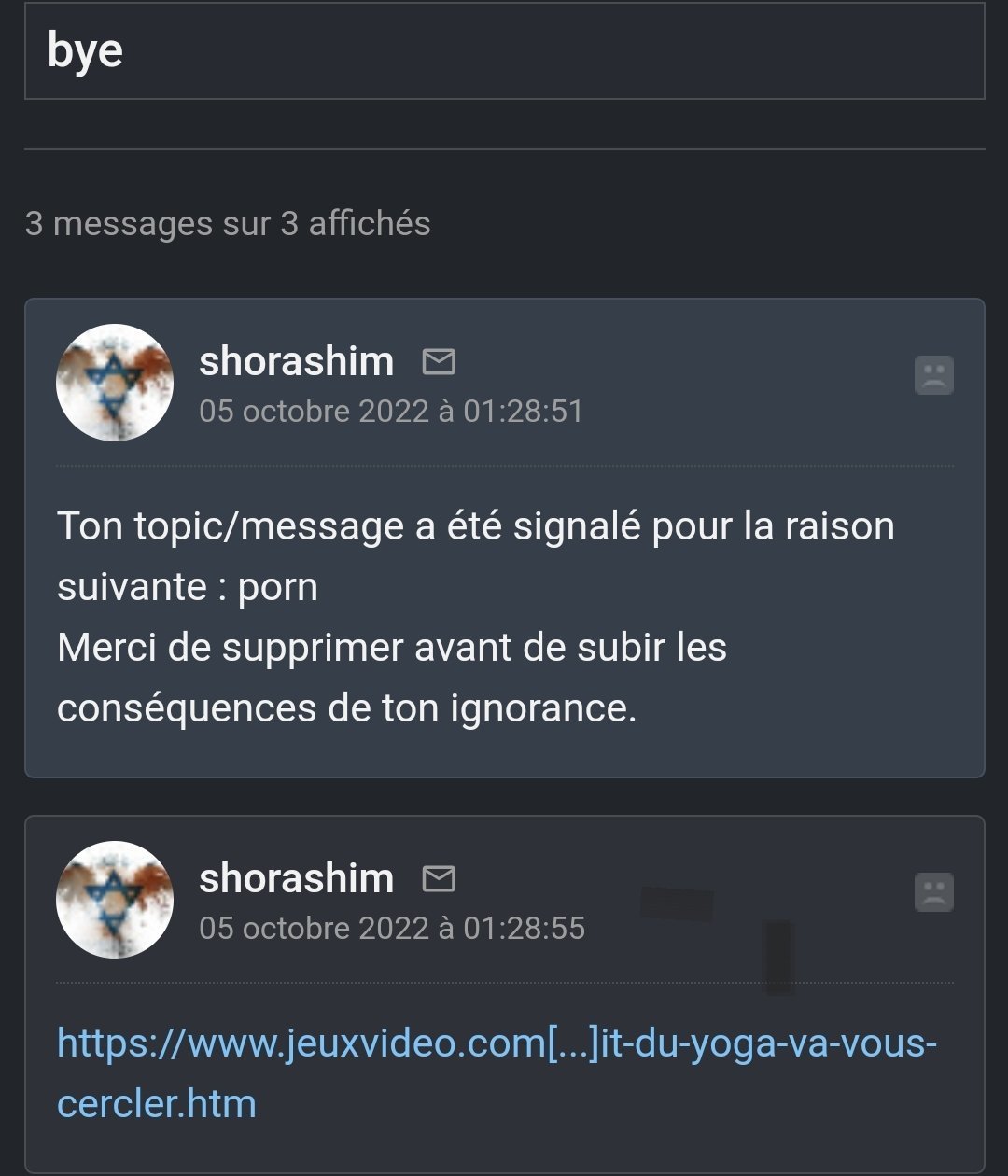Click the "3 messages sur 3 affichés" counter
Viewport: 1008px width, 1176px height.
228,224
